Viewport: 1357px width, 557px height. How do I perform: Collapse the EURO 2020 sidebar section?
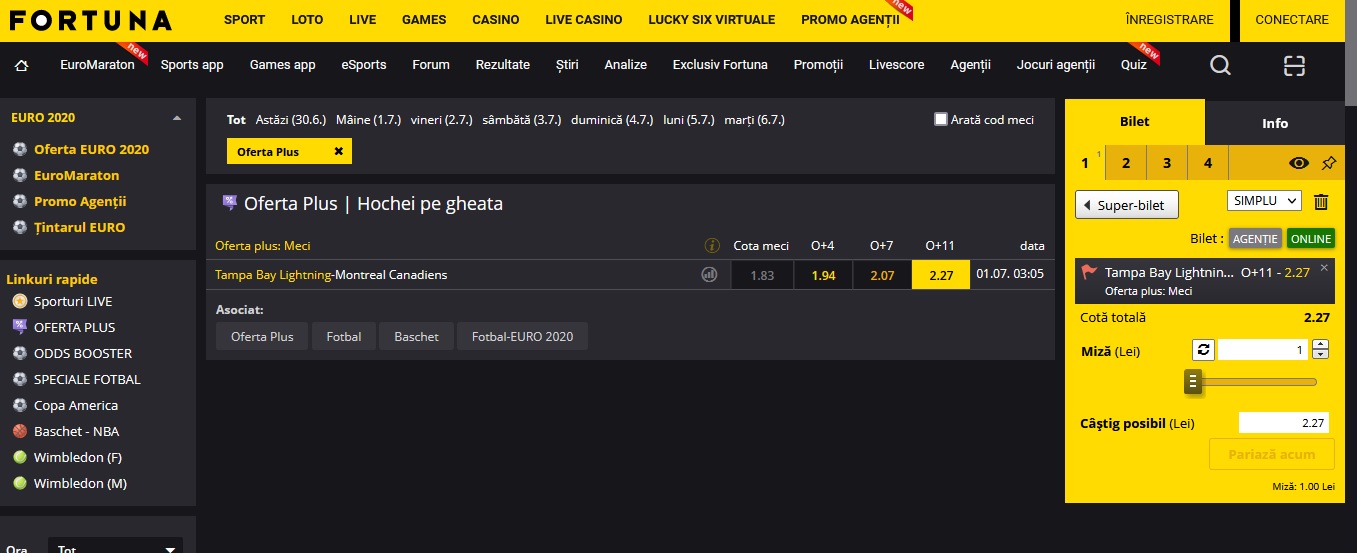pyautogui.click(x=177, y=118)
